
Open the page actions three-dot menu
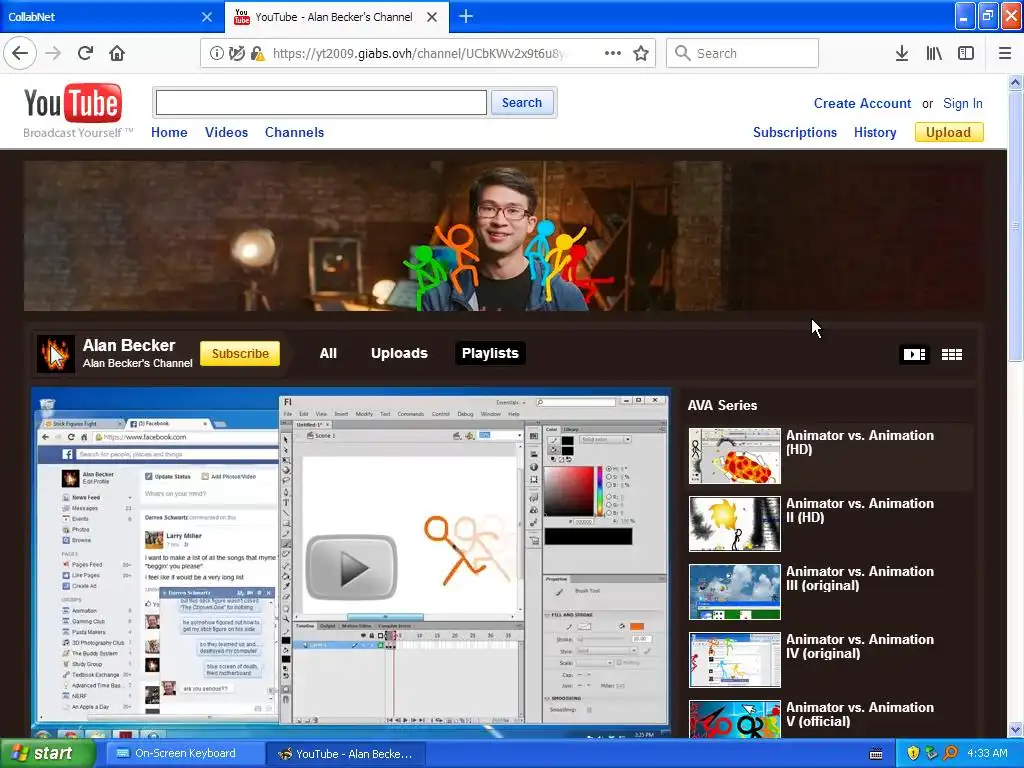click(613, 54)
